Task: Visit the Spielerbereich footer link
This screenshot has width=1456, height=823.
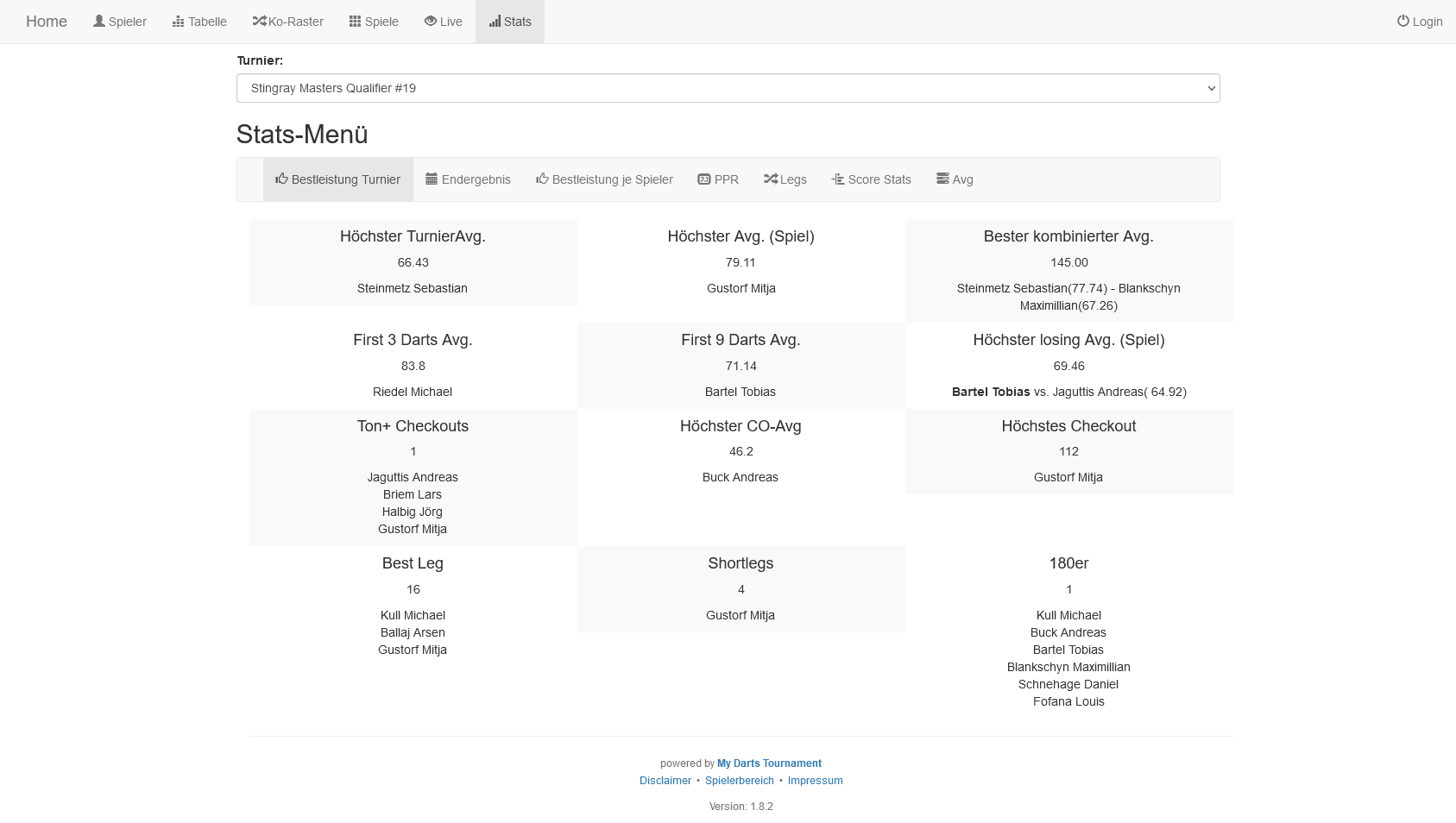Action: click(x=739, y=781)
